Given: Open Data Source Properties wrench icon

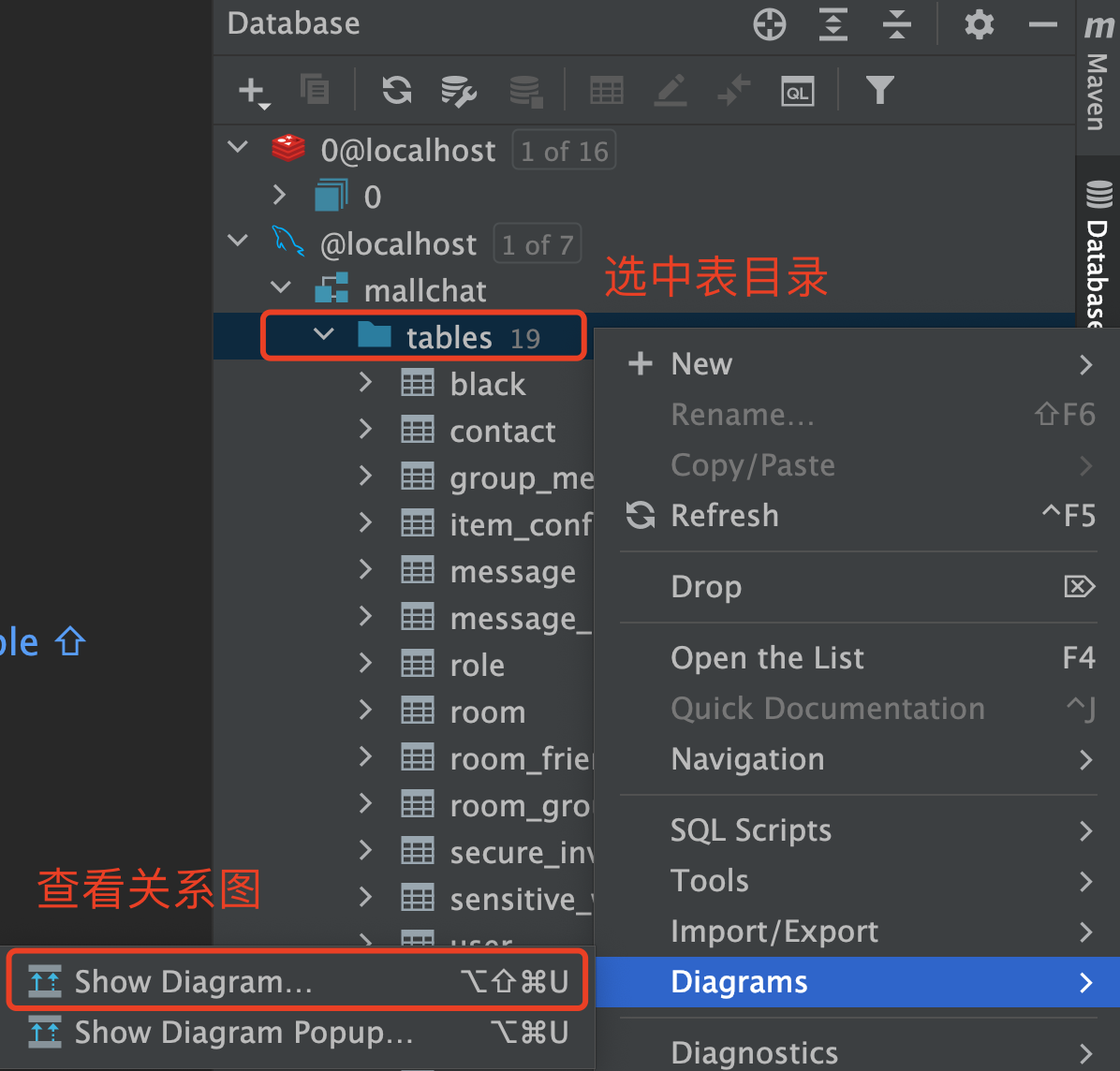Looking at the screenshot, I should point(459,92).
